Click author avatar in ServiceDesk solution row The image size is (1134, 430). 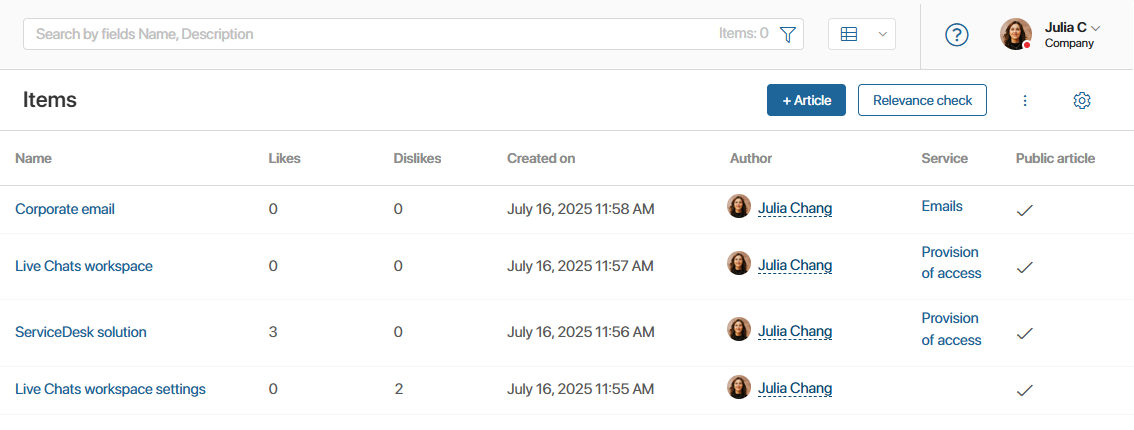click(738, 329)
